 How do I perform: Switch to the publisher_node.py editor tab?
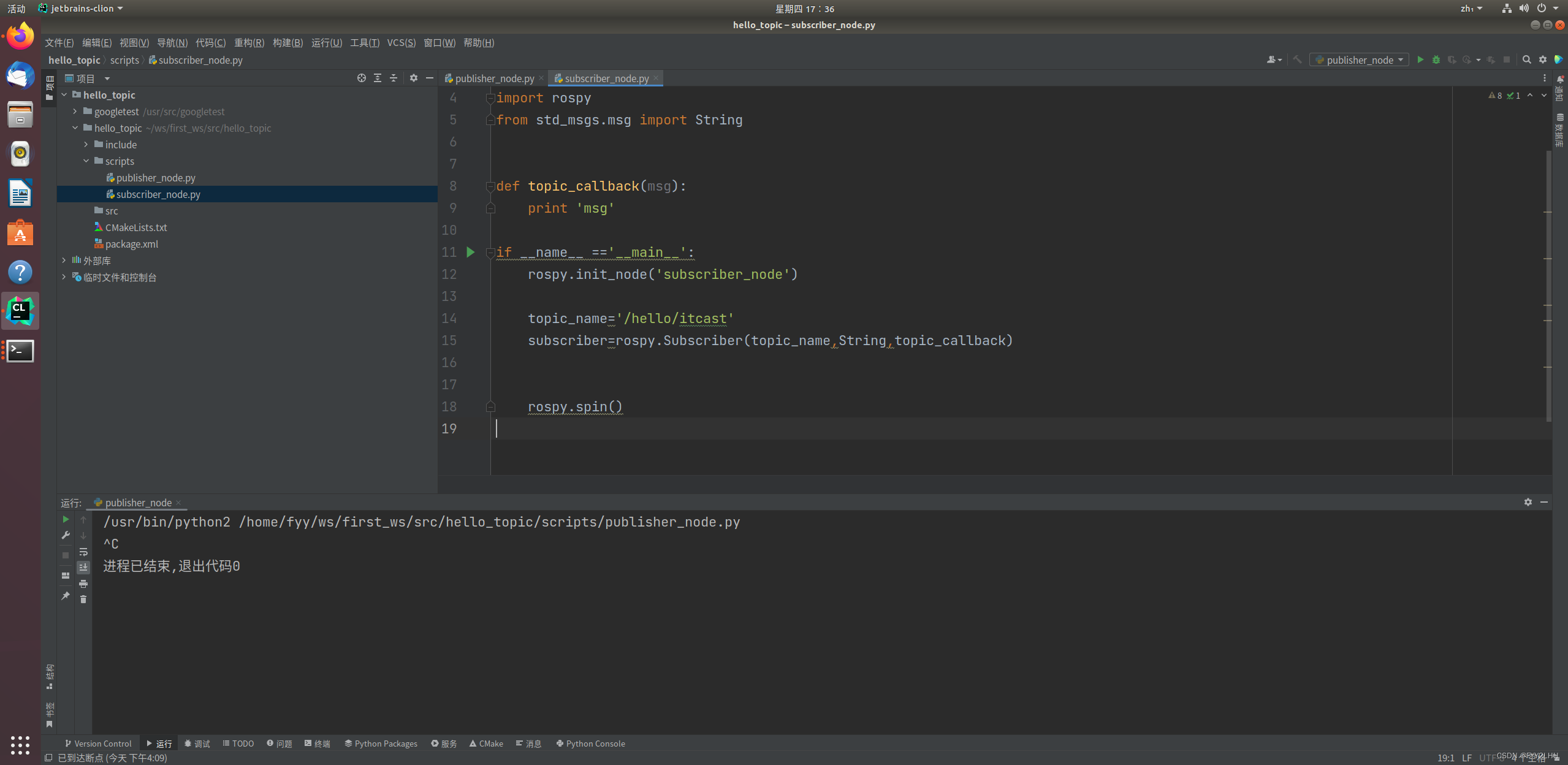(x=494, y=78)
